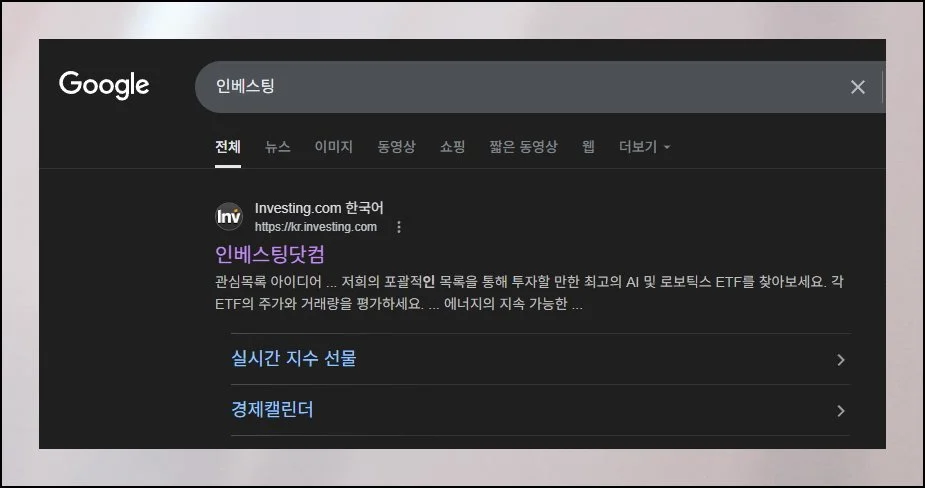The height and width of the screenshot is (488, 925).
Task: Open the 이미지 results tab
Action: click(333, 147)
